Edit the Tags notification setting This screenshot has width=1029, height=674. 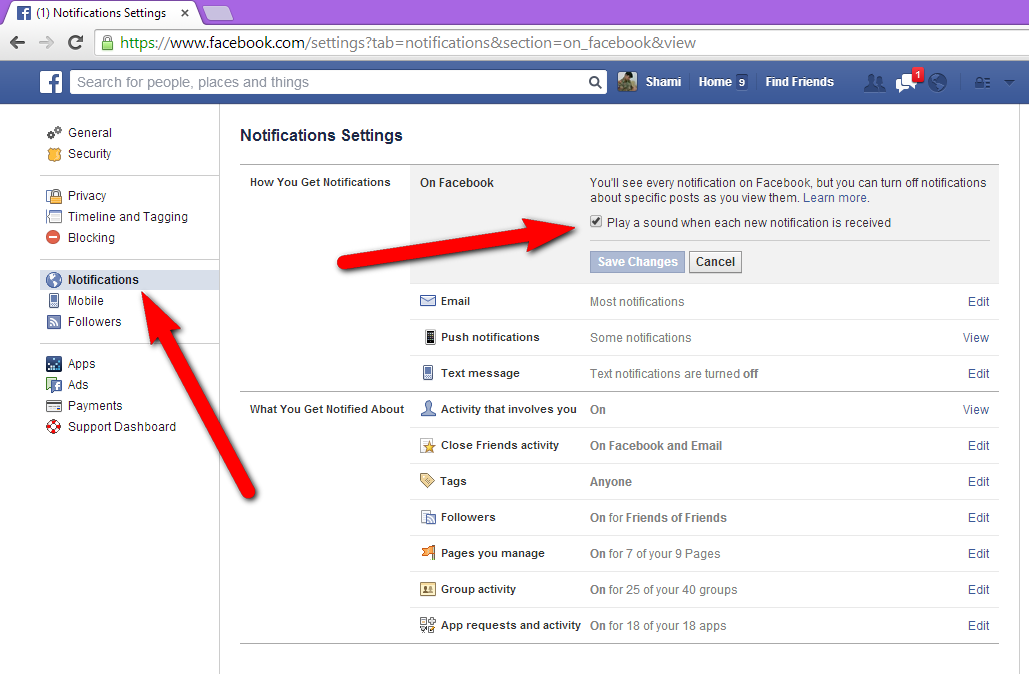coord(978,482)
